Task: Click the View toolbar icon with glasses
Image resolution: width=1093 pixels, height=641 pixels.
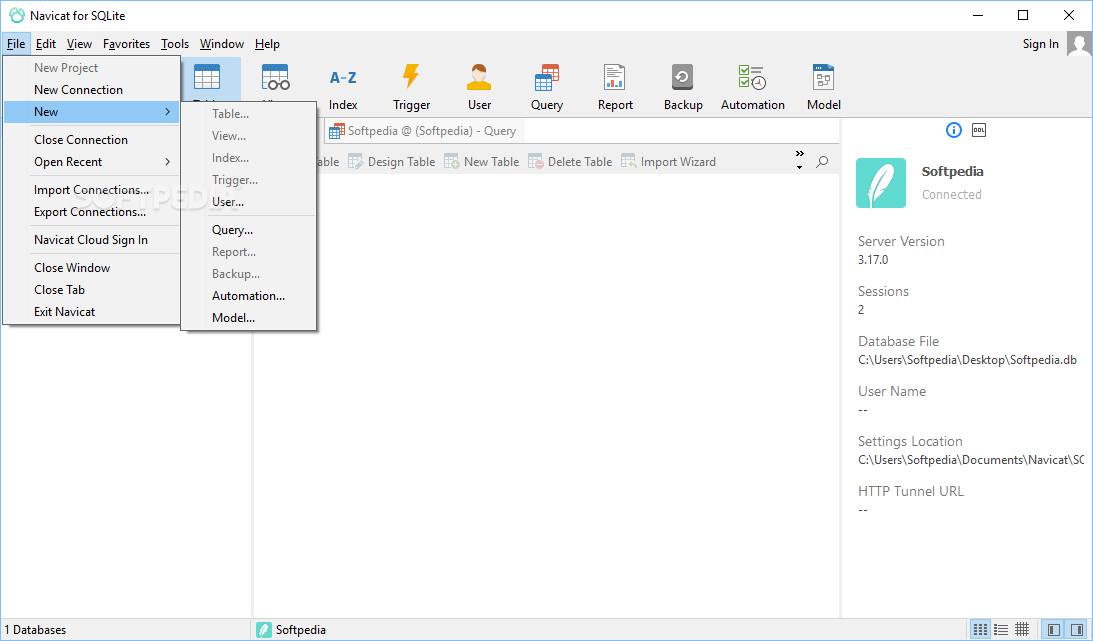Action: pos(275,78)
